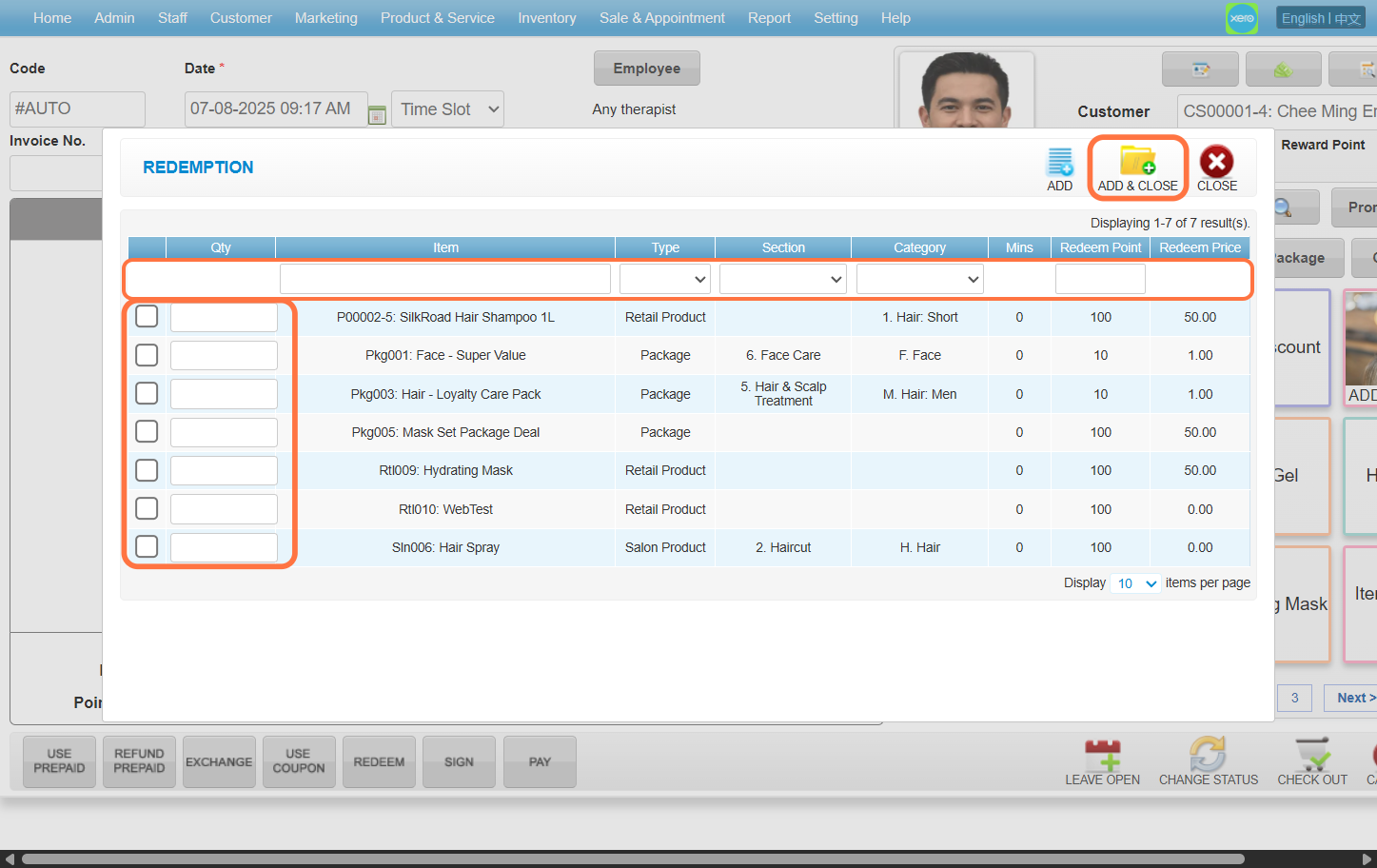Click the ADD & CLOSE folder icon
The height and width of the screenshot is (868, 1377).
click(x=1137, y=162)
